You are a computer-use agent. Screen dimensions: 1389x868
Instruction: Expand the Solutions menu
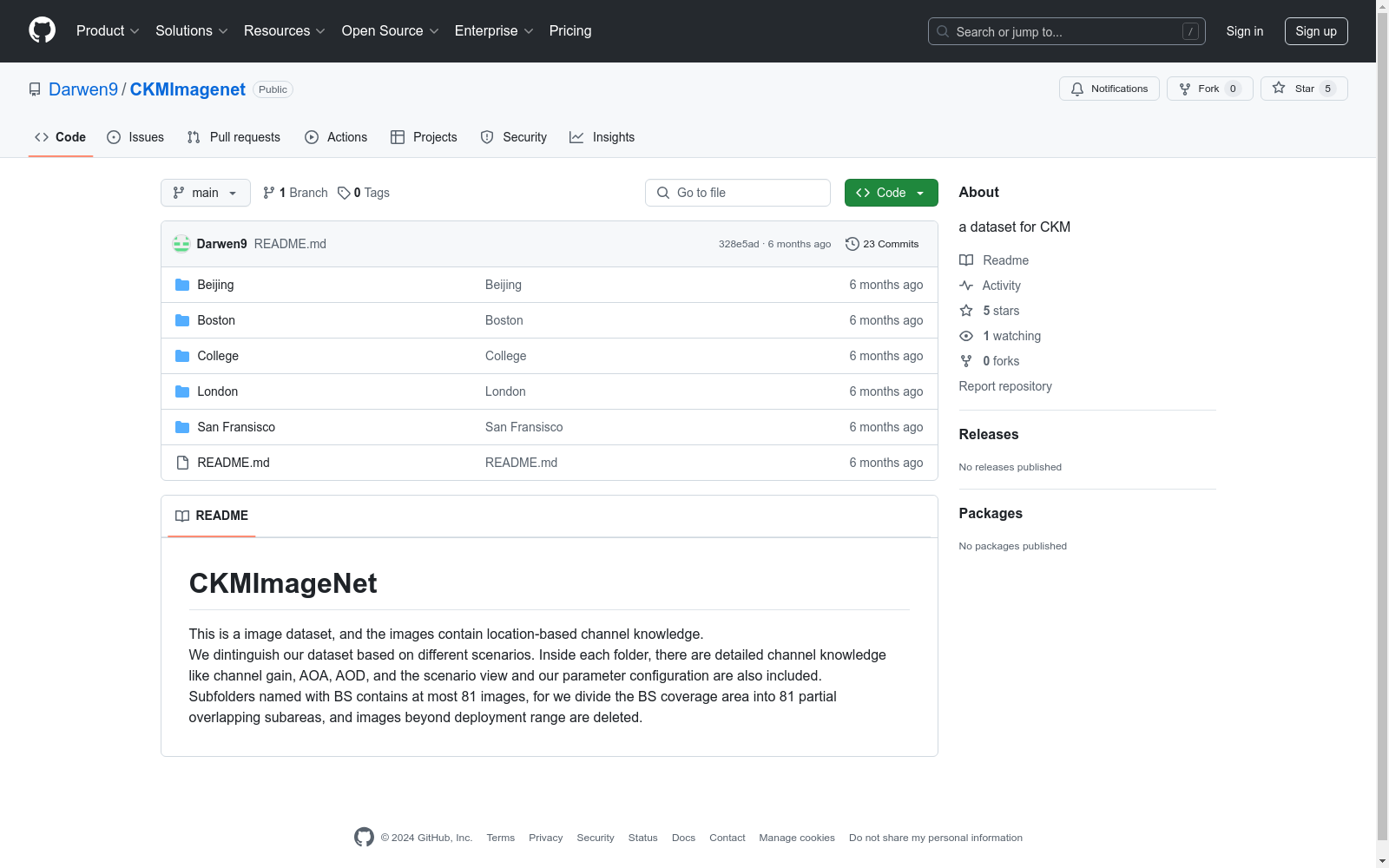(192, 31)
